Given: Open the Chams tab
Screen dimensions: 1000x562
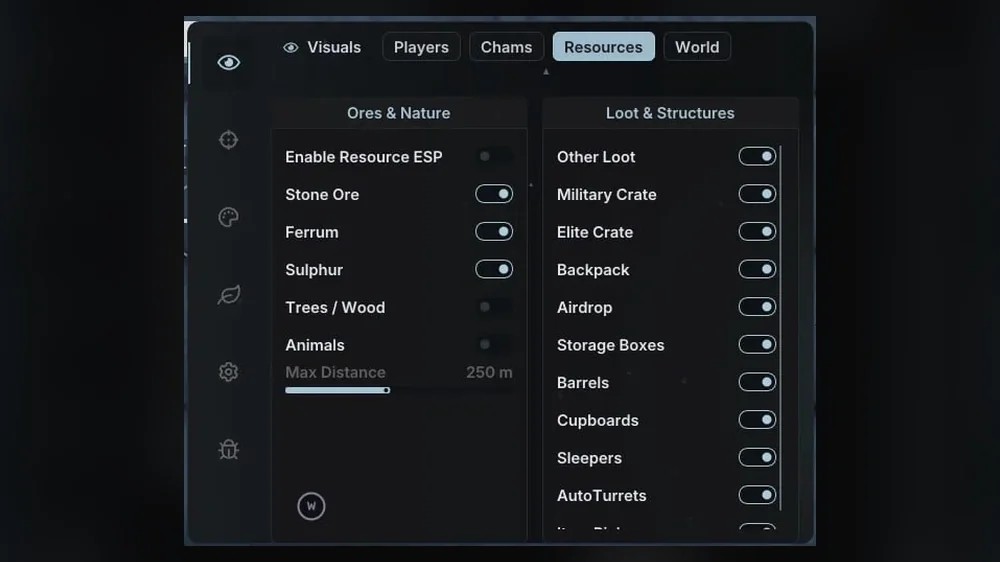Looking at the screenshot, I should (506, 47).
